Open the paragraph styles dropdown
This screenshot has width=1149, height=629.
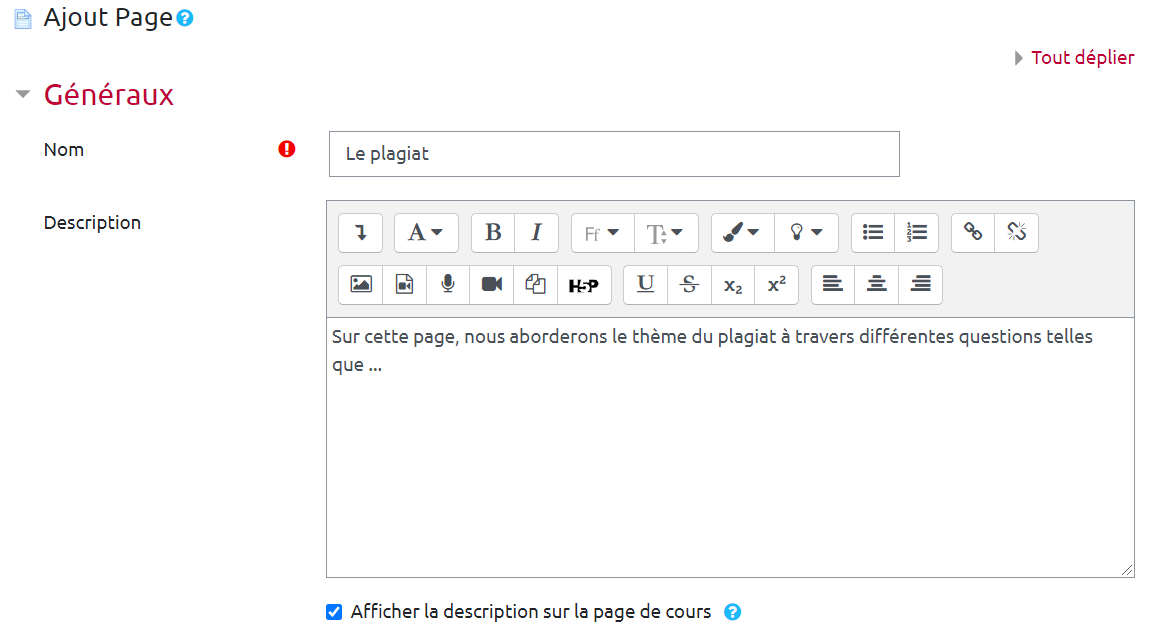(426, 233)
